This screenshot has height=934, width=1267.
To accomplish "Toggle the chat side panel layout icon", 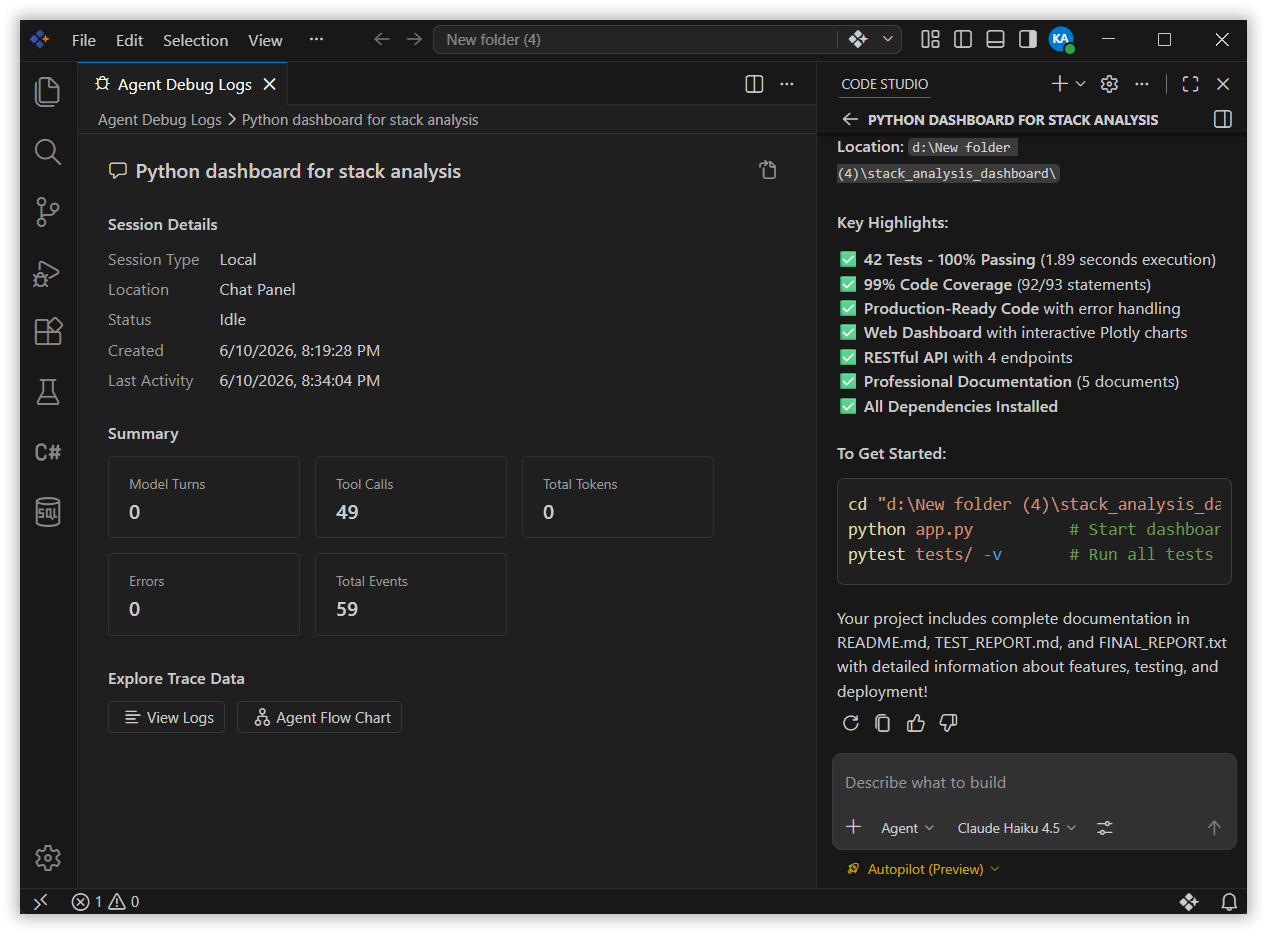I will [1222, 119].
